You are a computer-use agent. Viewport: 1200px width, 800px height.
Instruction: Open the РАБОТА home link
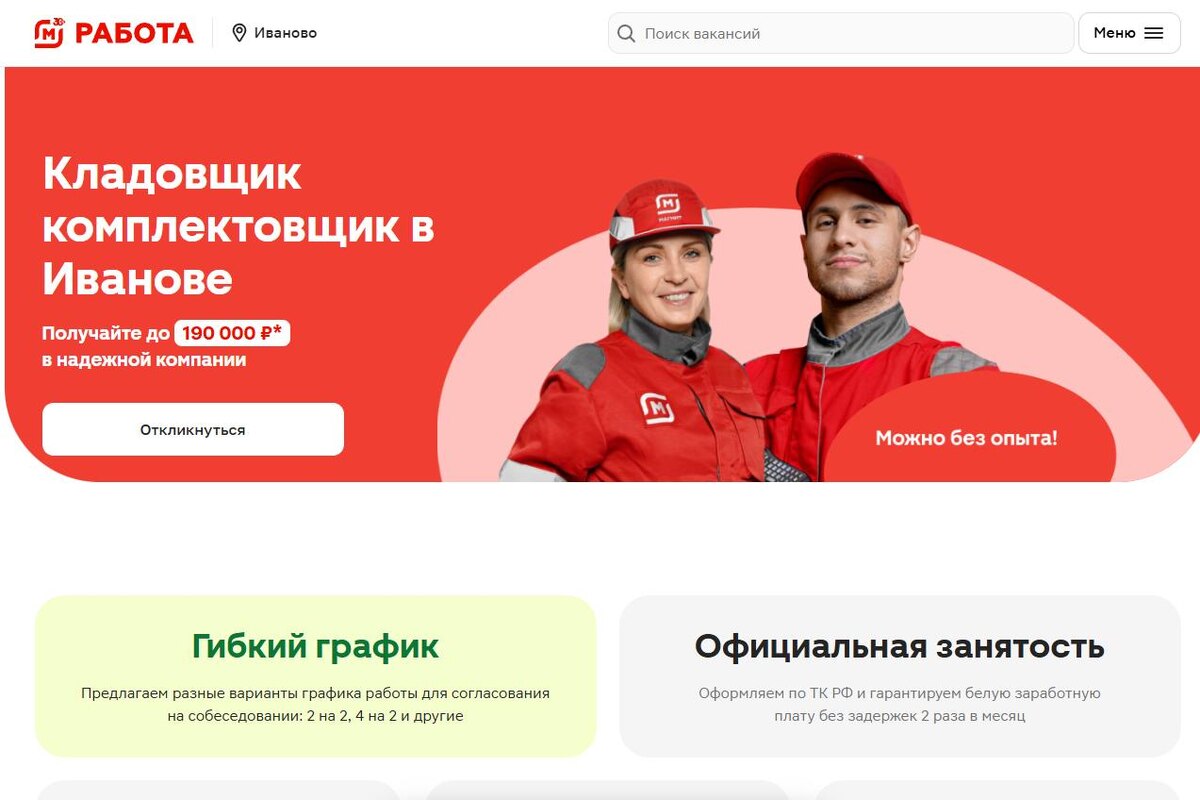pyautogui.click(x=134, y=33)
